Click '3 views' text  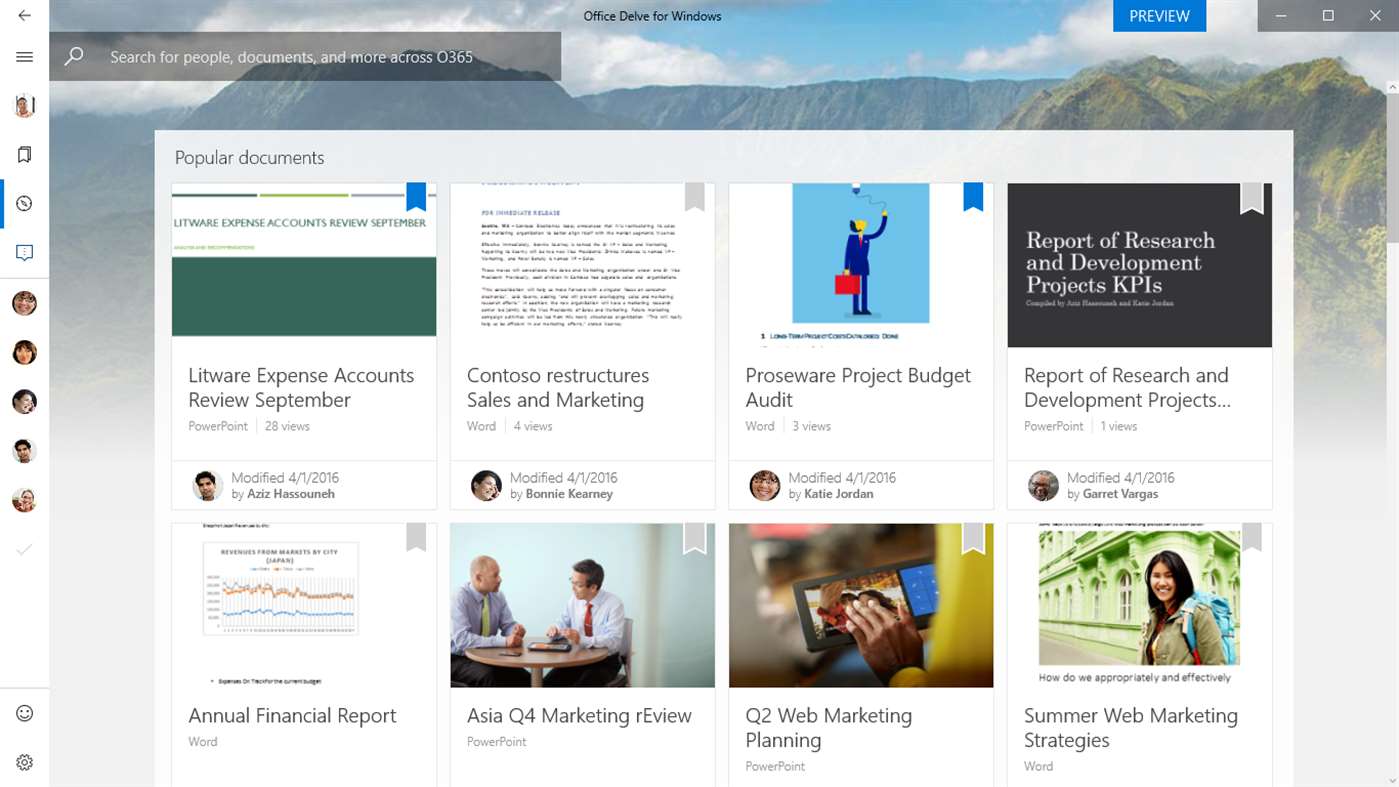coord(811,426)
